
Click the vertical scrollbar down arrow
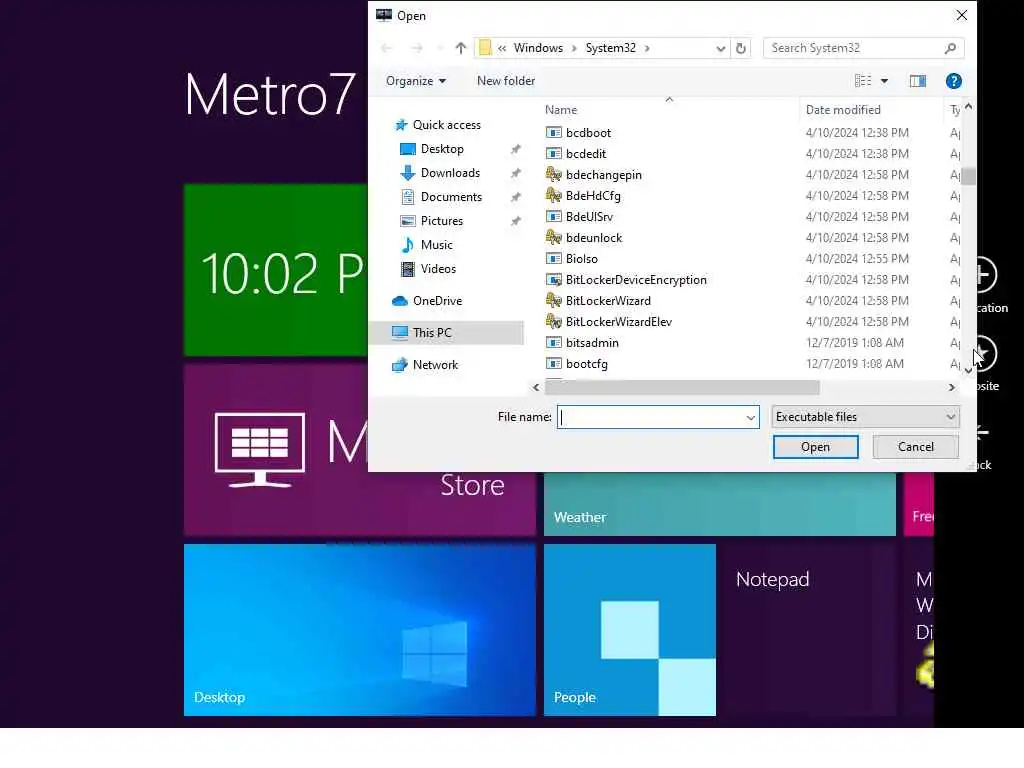[x=968, y=370]
